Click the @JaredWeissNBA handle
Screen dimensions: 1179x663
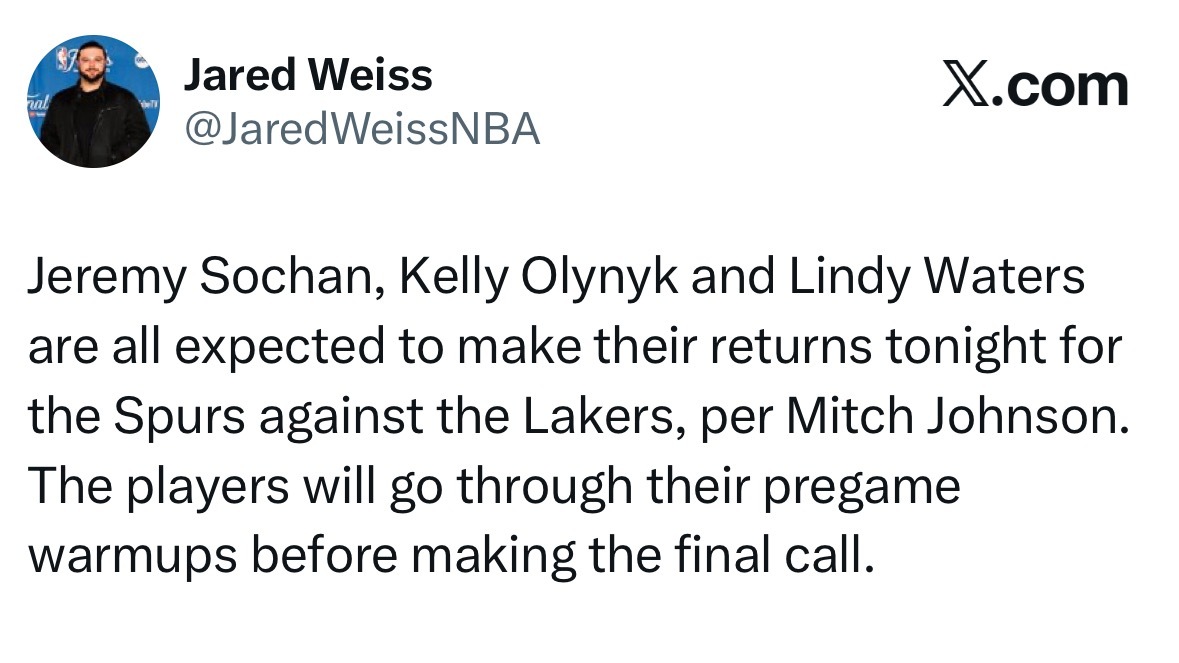tap(362, 129)
